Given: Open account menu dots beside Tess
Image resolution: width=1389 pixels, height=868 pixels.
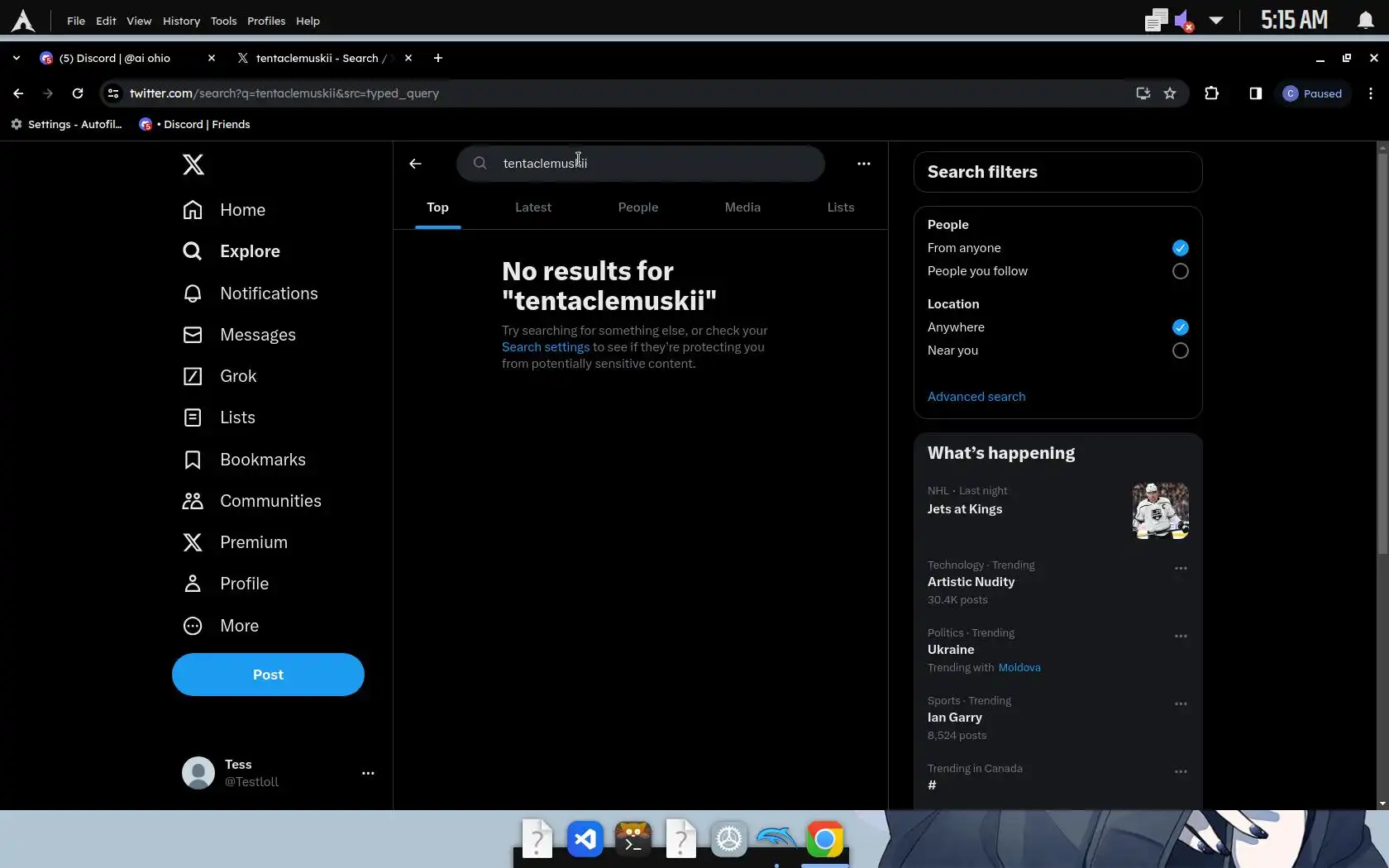Looking at the screenshot, I should [368, 773].
